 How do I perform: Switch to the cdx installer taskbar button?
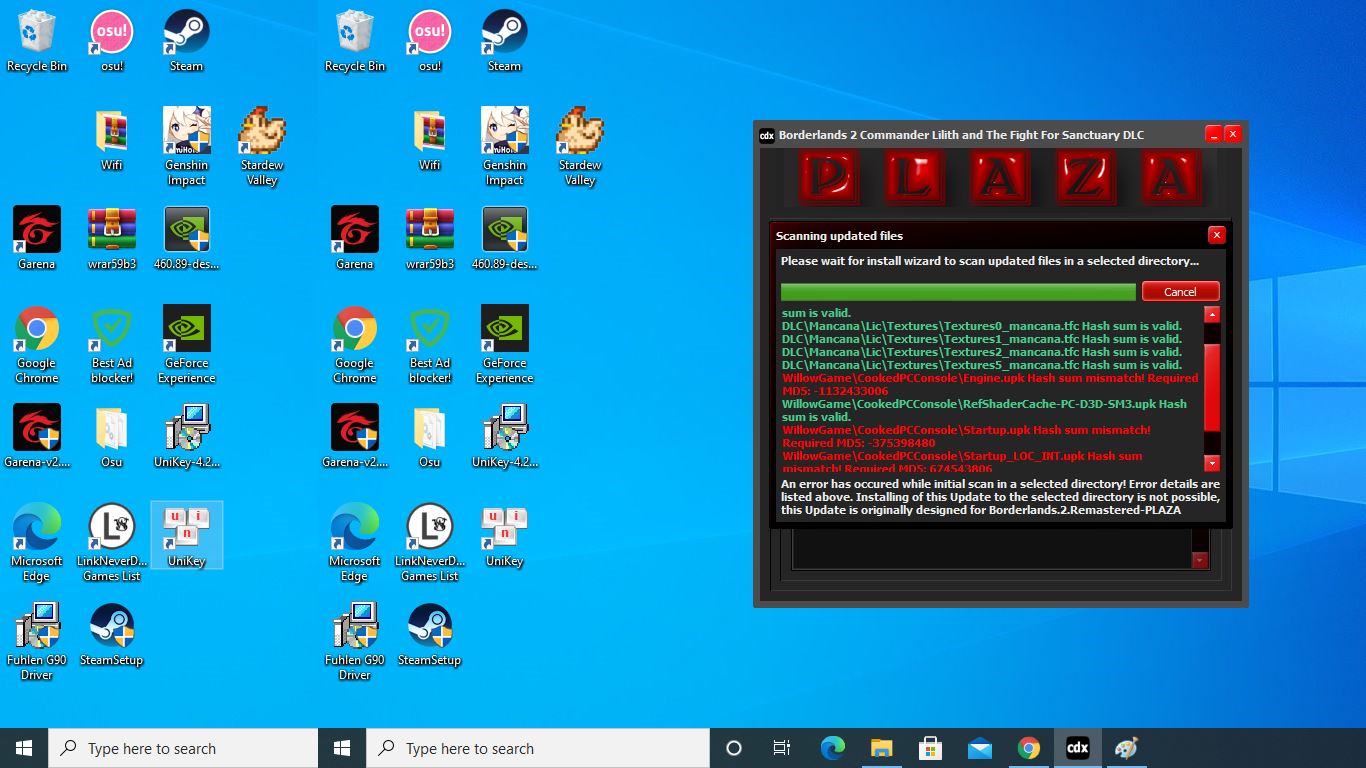pyautogui.click(x=1077, y=748)
